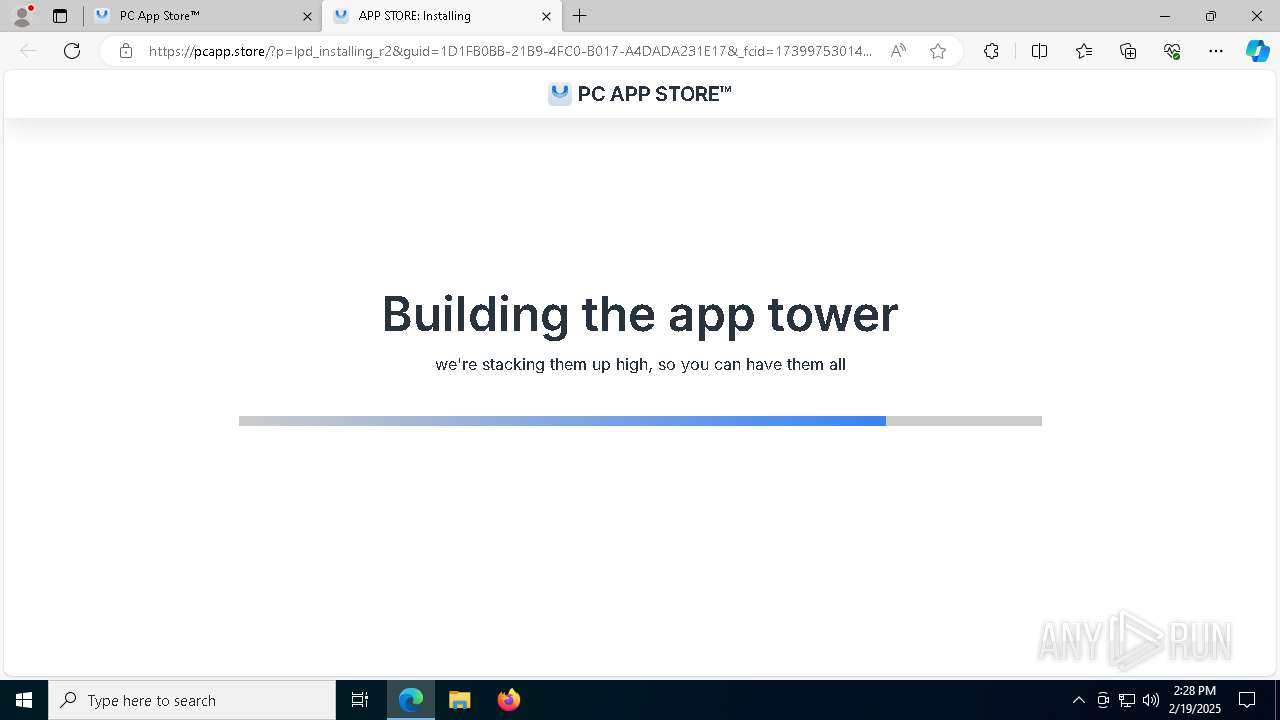Open a new browser tab
This screenshot has height=720, width=1280.
point(580,16)
